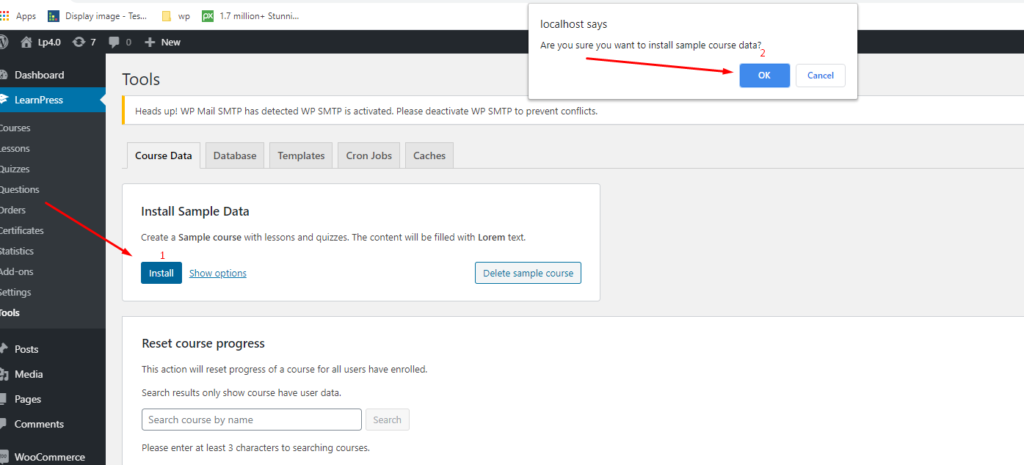Switch to the Database tab
This screenshot has height=465, width=1024.
[x=235, y=156]
